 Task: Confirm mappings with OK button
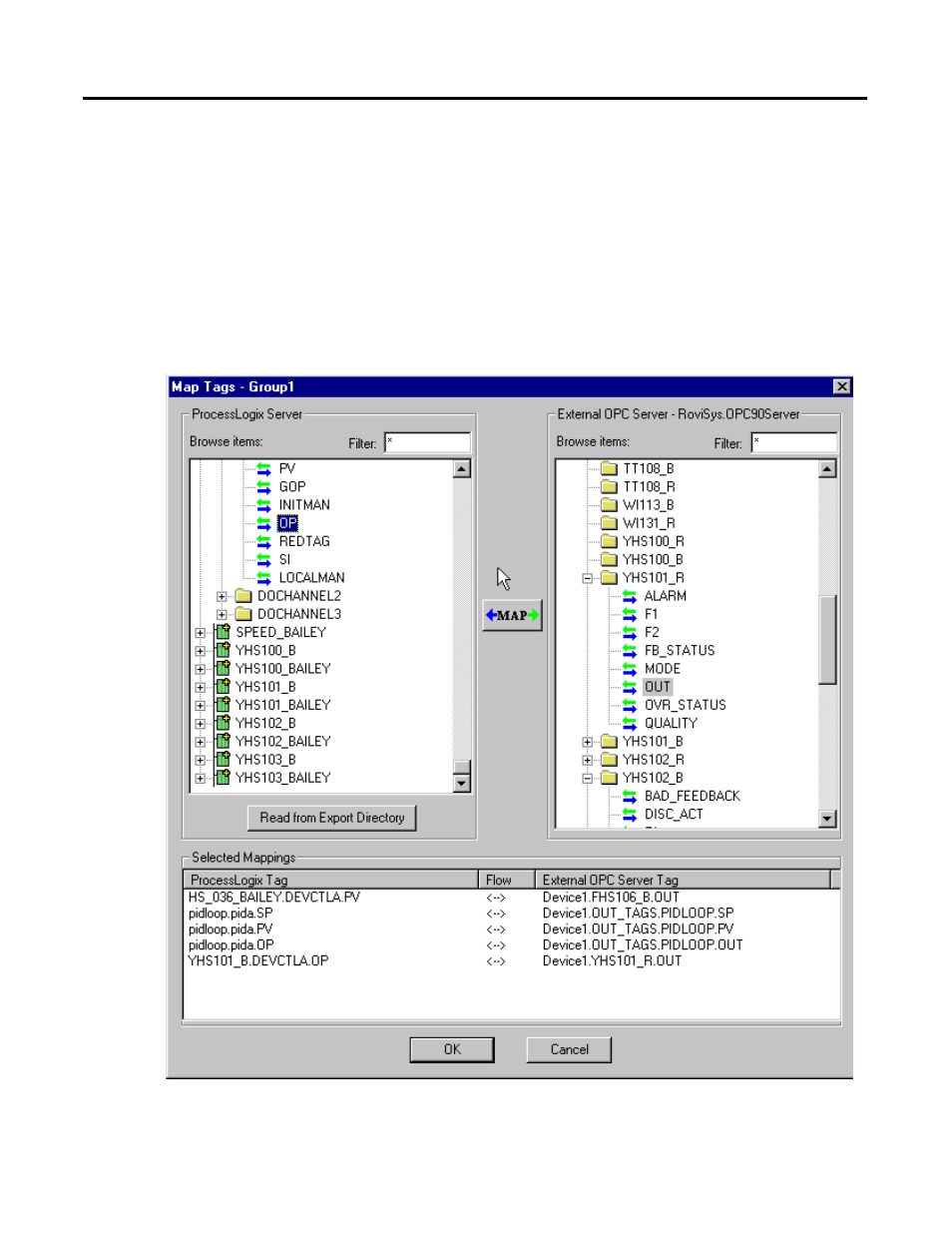coord(452,1049)
